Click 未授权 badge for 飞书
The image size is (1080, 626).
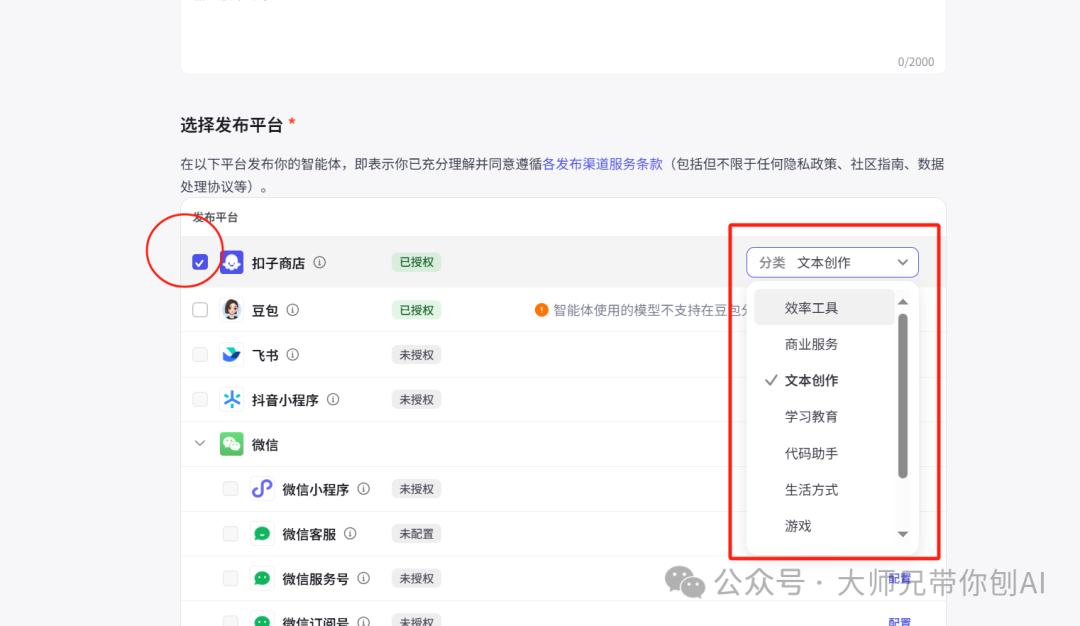(x=416, y=355)
